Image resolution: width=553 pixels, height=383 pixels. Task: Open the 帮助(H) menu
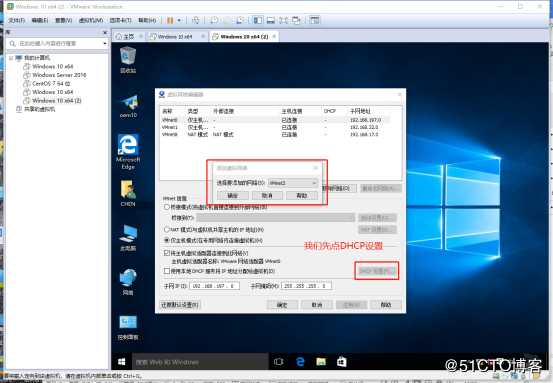(x=147, y=20)
